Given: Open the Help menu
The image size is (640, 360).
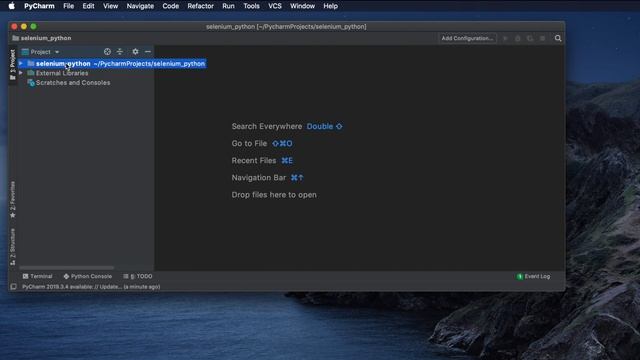Looking at the screenshot, I should pyautogui.click(x=330, y=6).
